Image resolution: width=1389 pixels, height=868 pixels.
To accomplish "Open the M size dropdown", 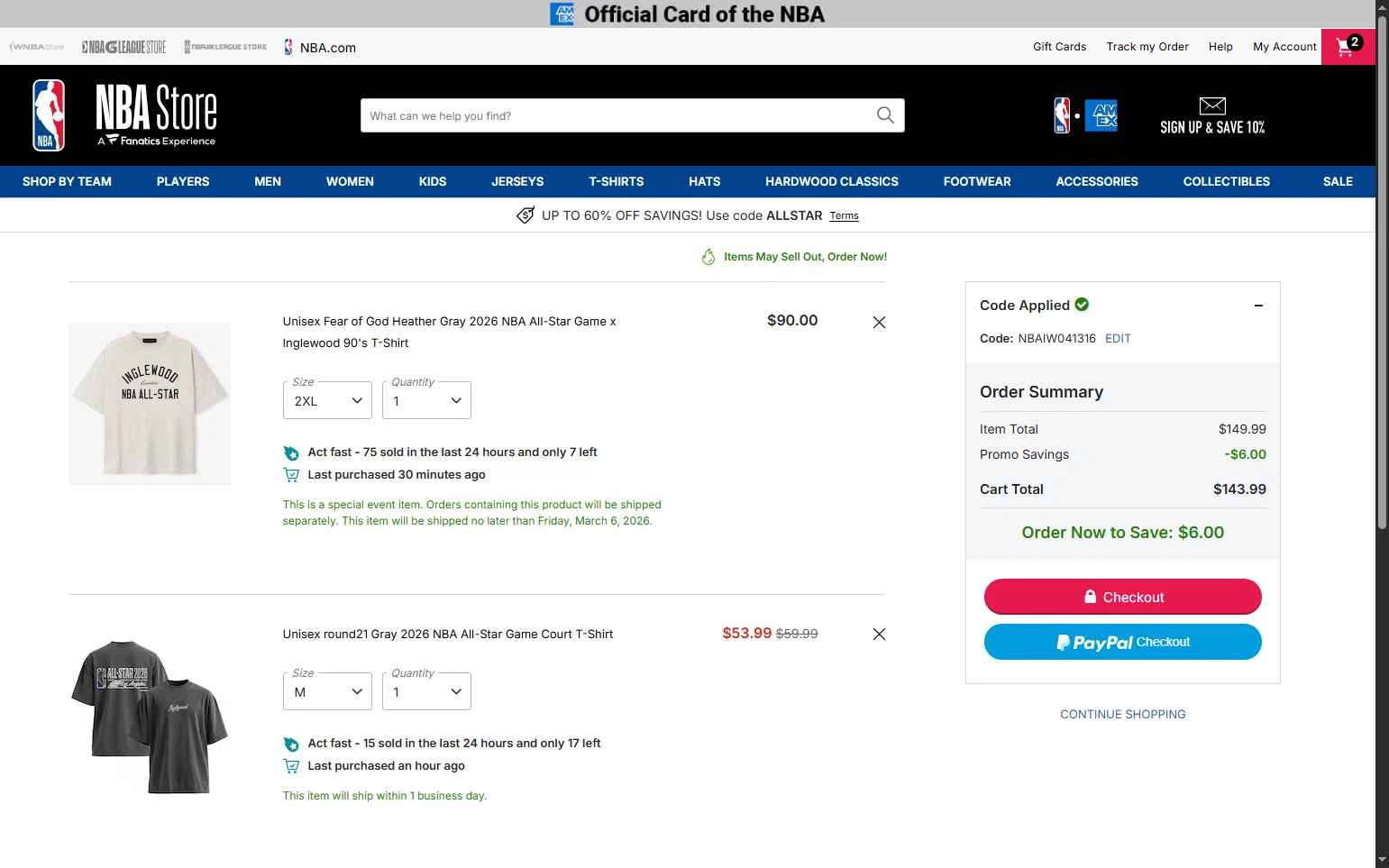I will point(327,691).
